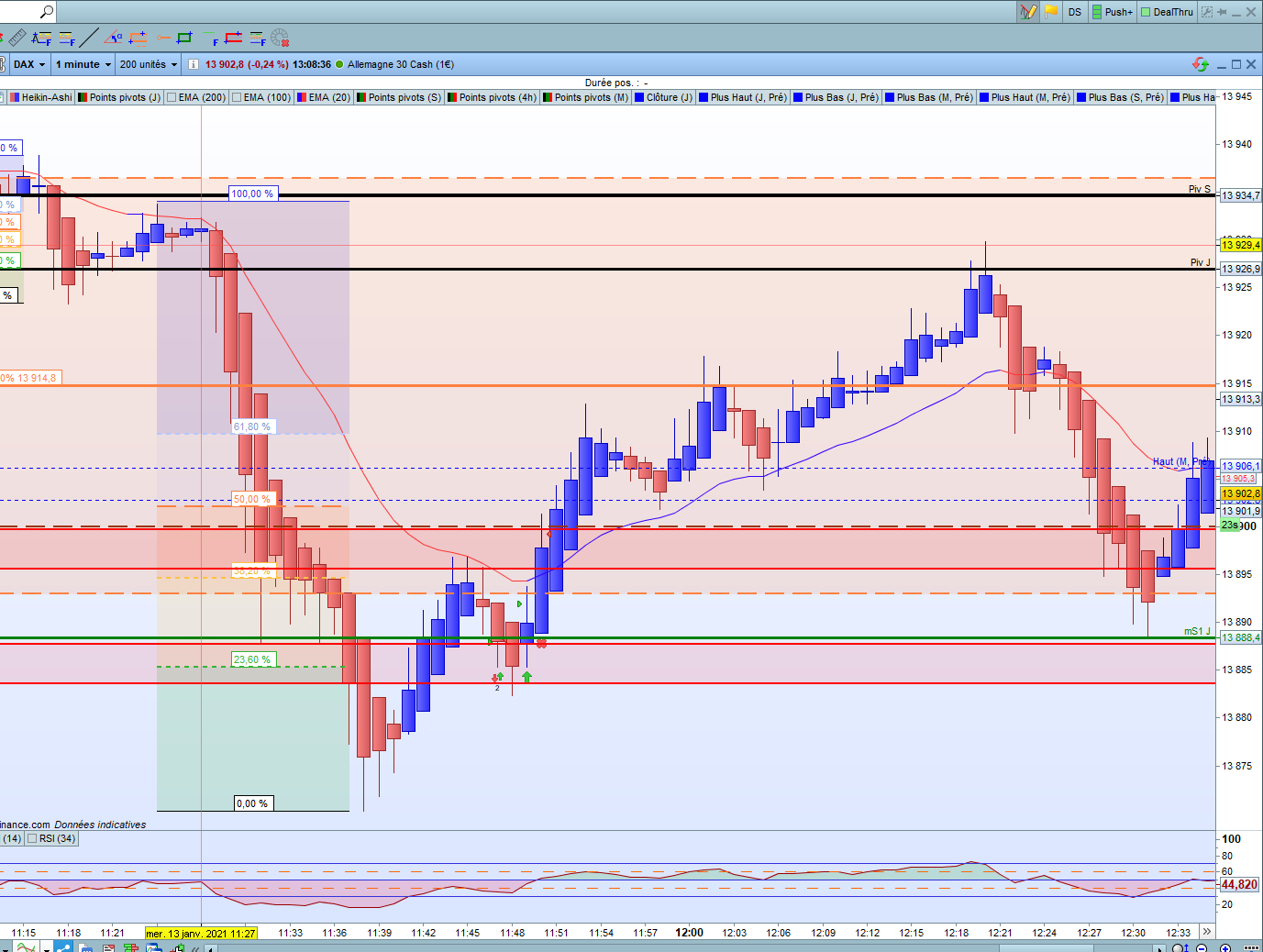Viewport: 1263px width, 952px height.
Task: Toggle the DealThru option
Action: [1167, 12]
